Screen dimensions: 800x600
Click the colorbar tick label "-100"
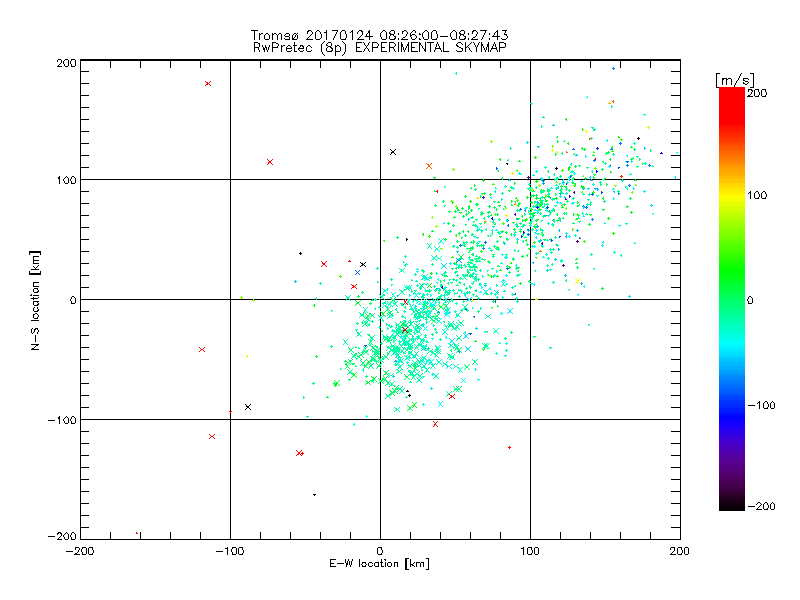[x=761, y=406]
